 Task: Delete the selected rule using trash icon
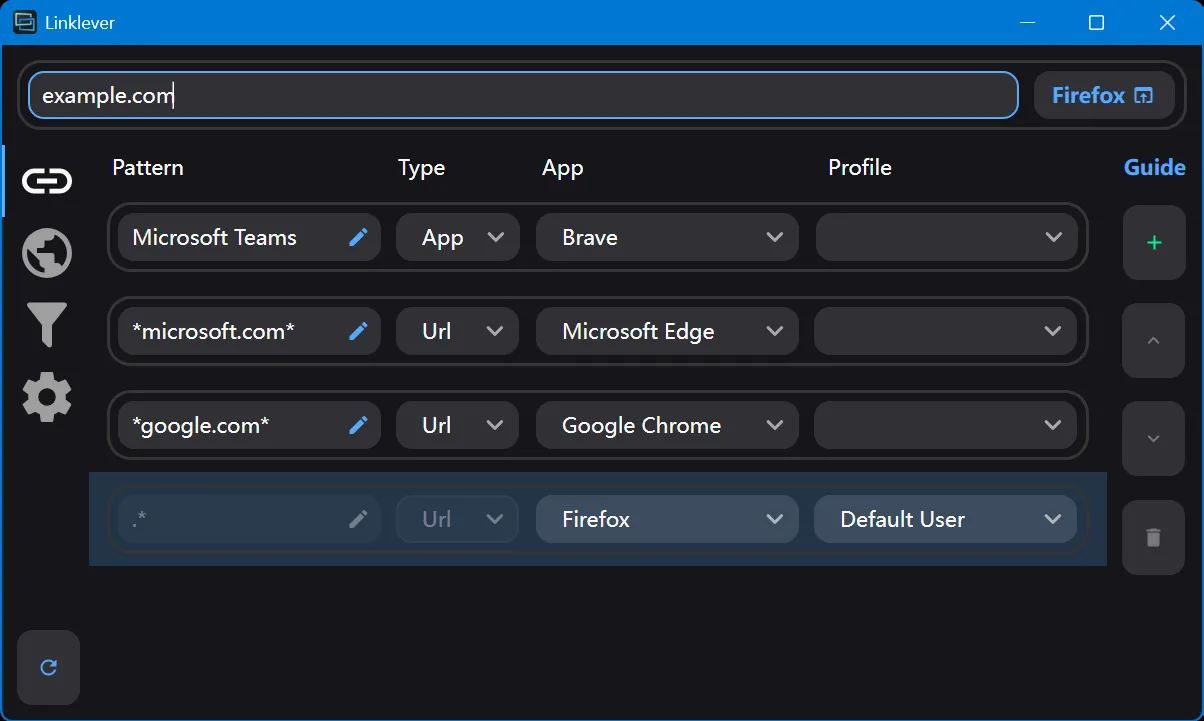[1153, 538]
